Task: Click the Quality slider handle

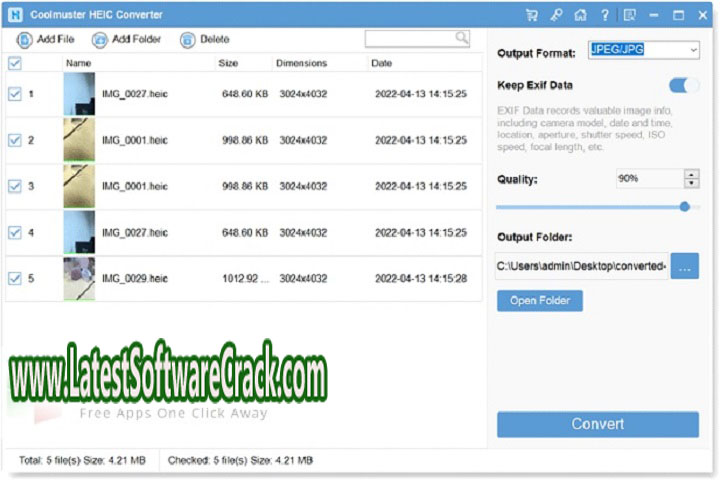Action: click(685, 207)
